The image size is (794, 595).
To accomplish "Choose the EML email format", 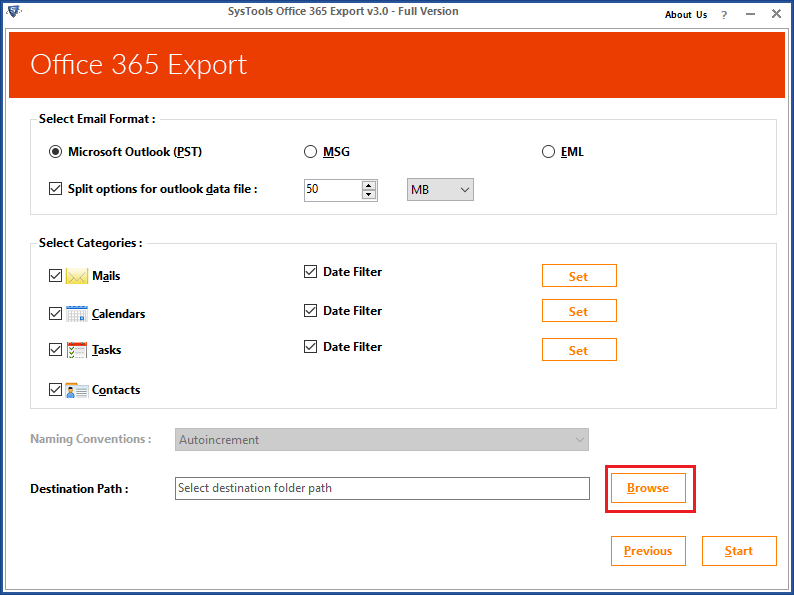I will [548, 152].
